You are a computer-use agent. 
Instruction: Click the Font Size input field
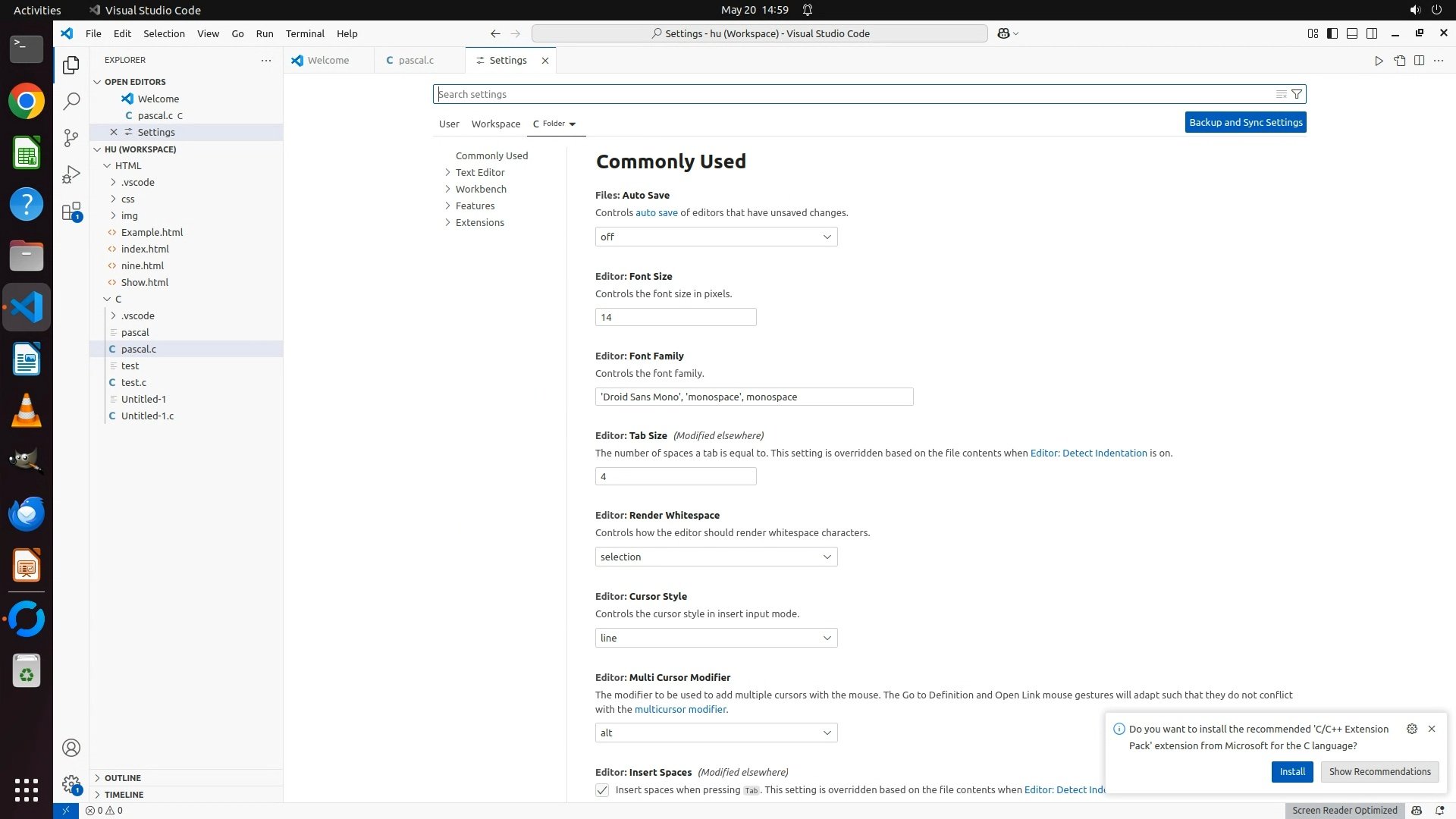(x=675, y=318)
